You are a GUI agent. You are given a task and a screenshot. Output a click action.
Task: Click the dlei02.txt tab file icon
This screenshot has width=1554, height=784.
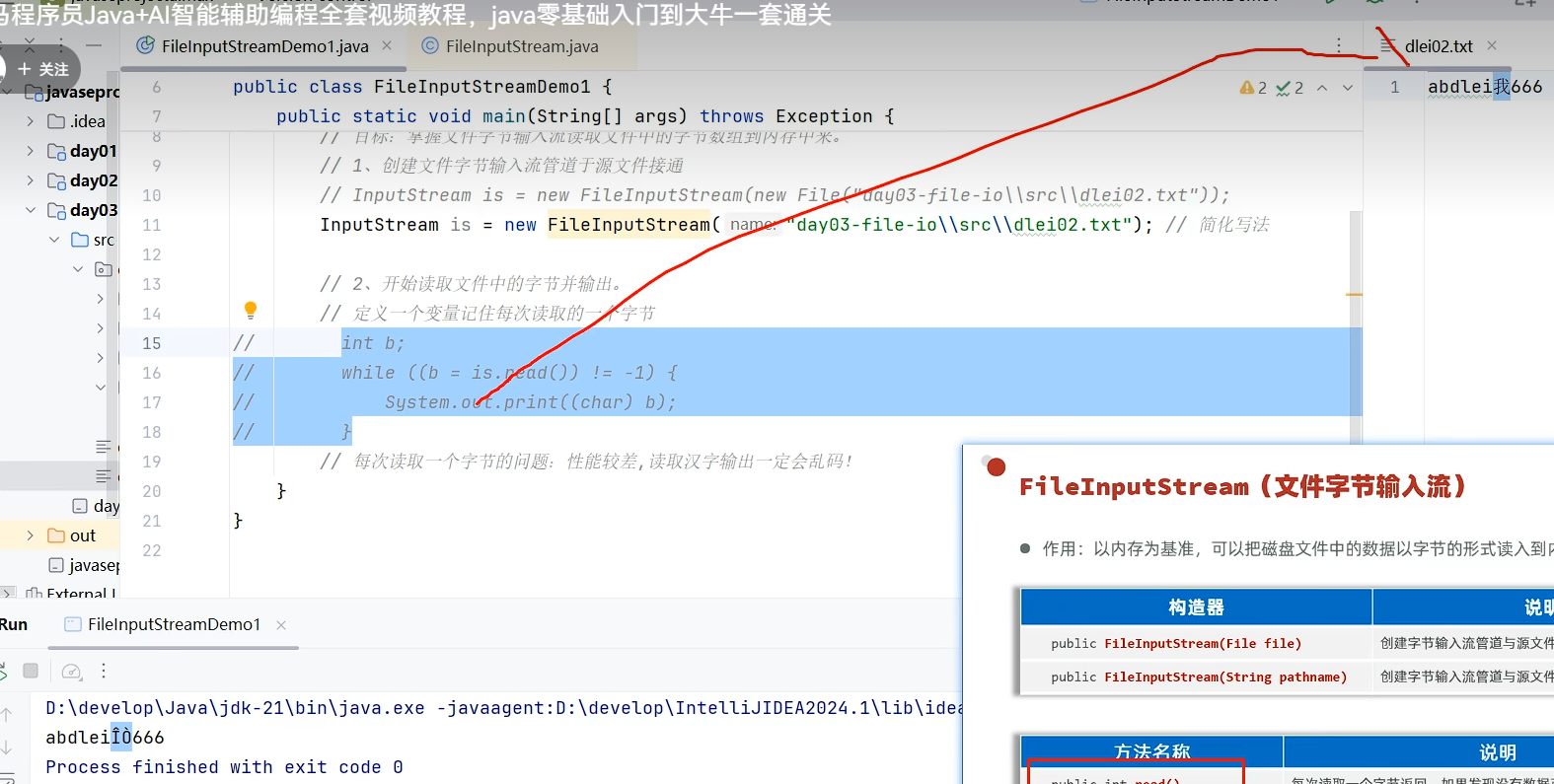[x=1388, y=45]
